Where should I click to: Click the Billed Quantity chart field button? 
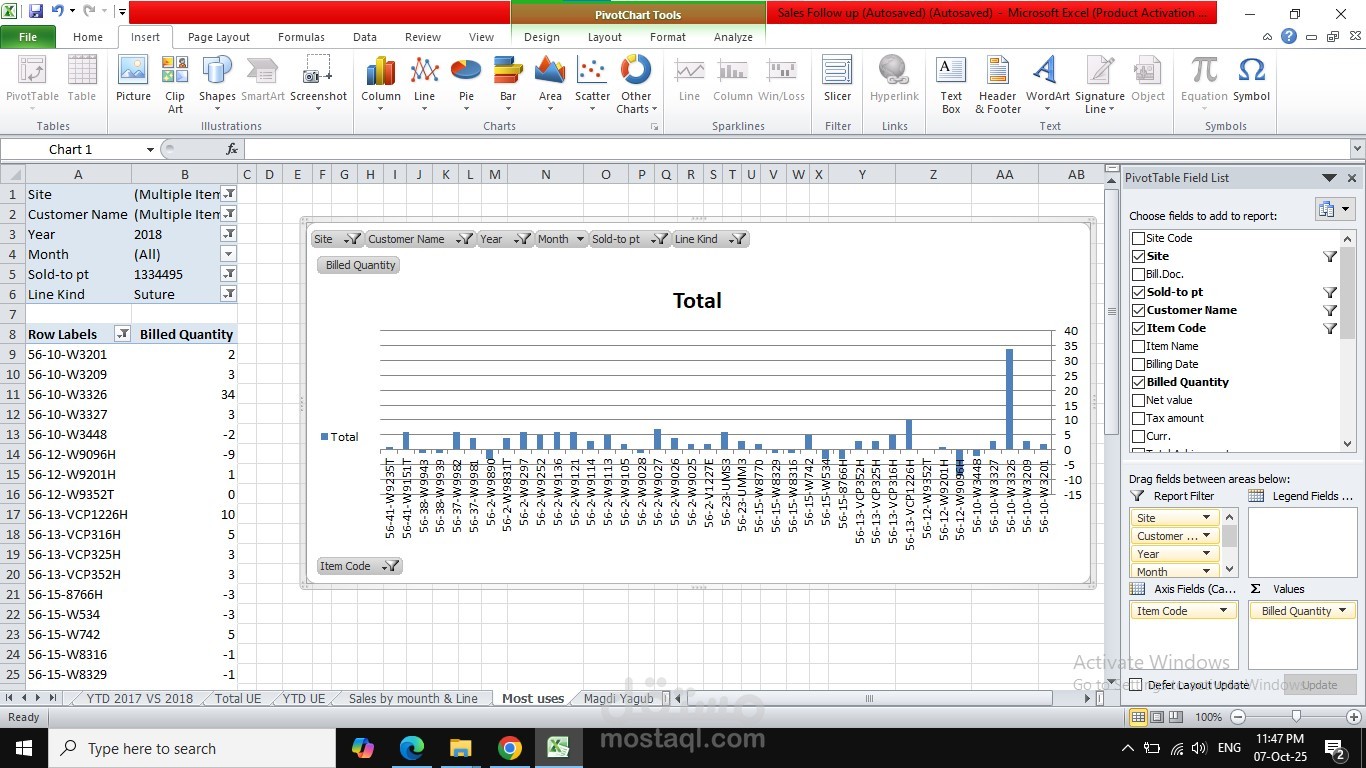coord(360,265)
